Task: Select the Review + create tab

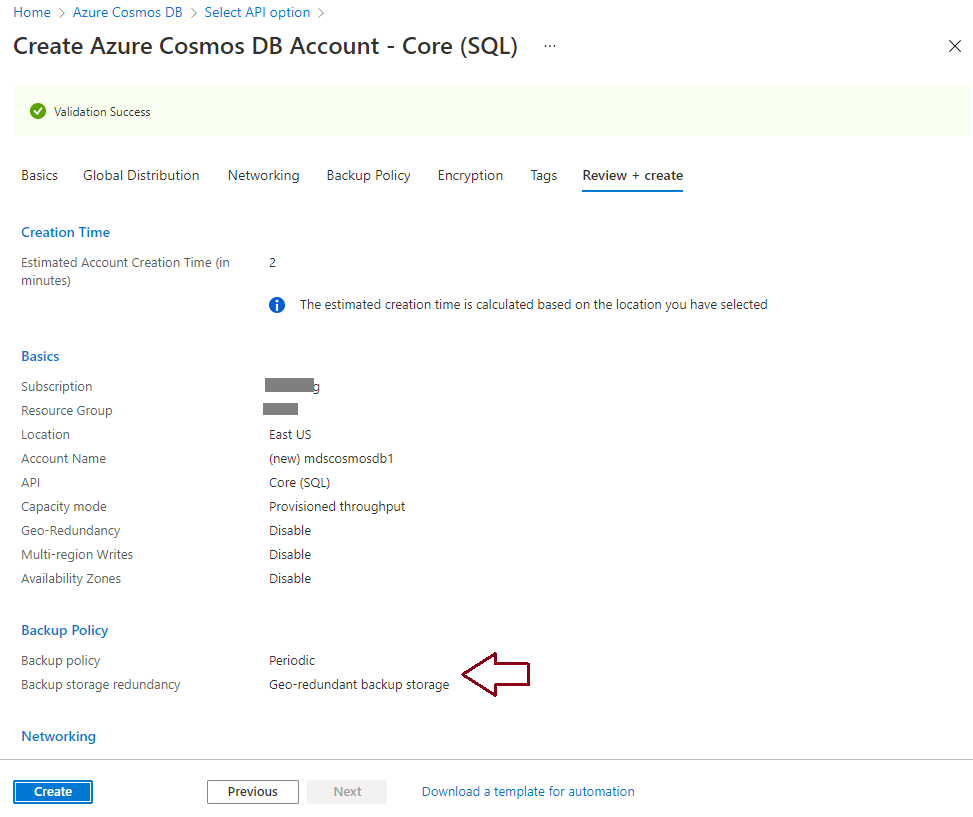Action: (x=632, y=176)
